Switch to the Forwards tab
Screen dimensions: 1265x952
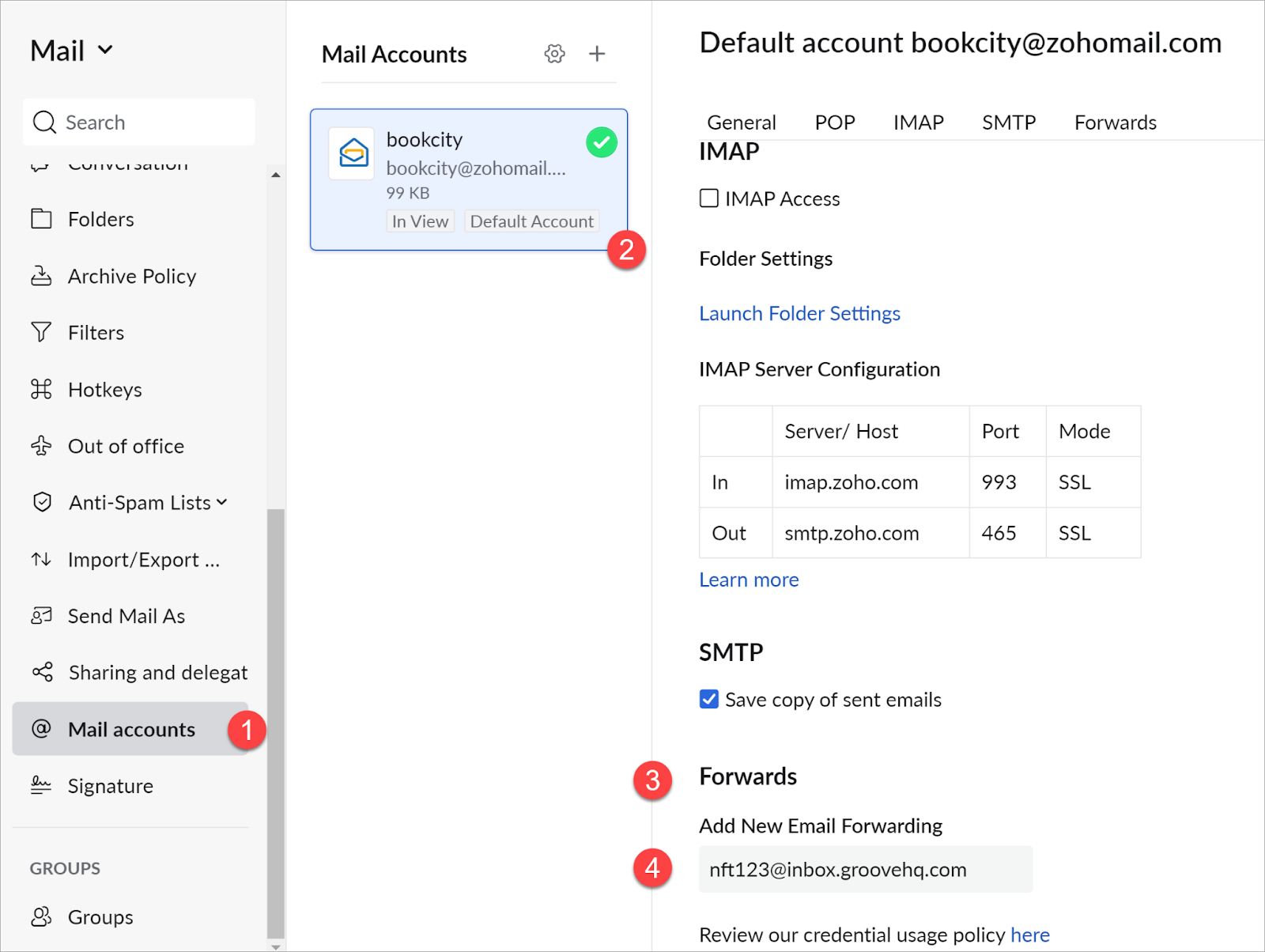click(x=1115, y=123)
